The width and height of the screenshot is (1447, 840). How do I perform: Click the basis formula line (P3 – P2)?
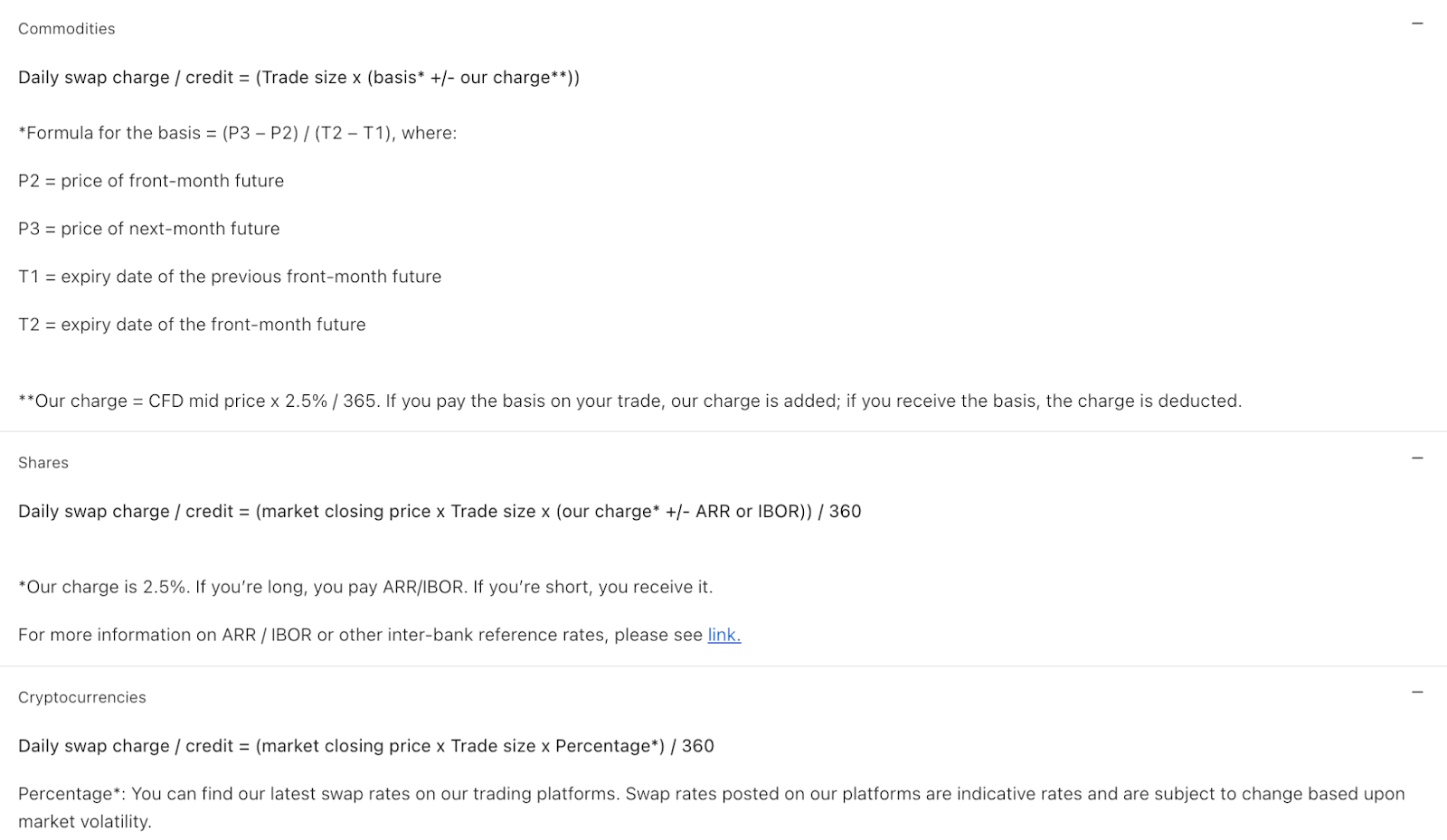tap(238, 133)
